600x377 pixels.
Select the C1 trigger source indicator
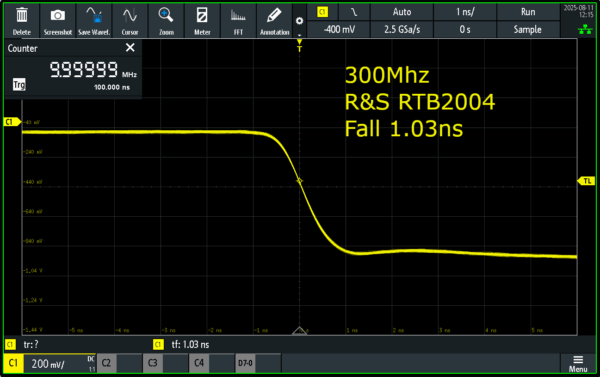322,12
